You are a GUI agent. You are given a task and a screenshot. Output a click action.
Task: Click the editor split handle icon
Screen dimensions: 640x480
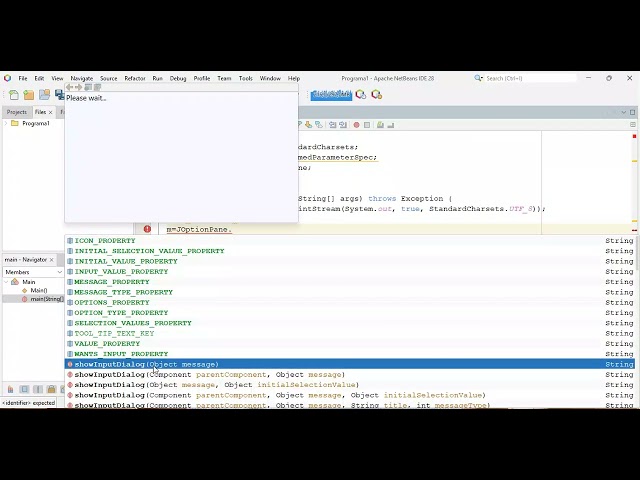633,125
